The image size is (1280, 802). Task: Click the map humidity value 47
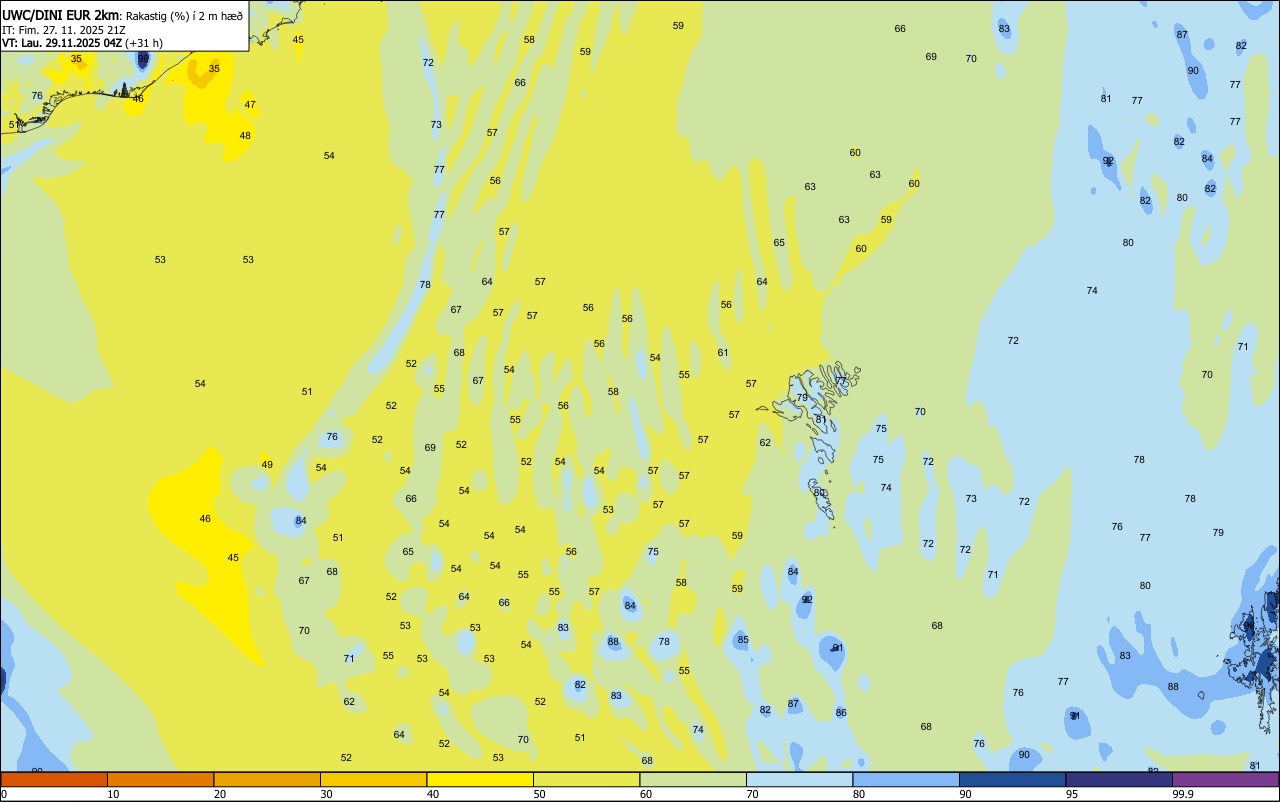click(250, 105)
